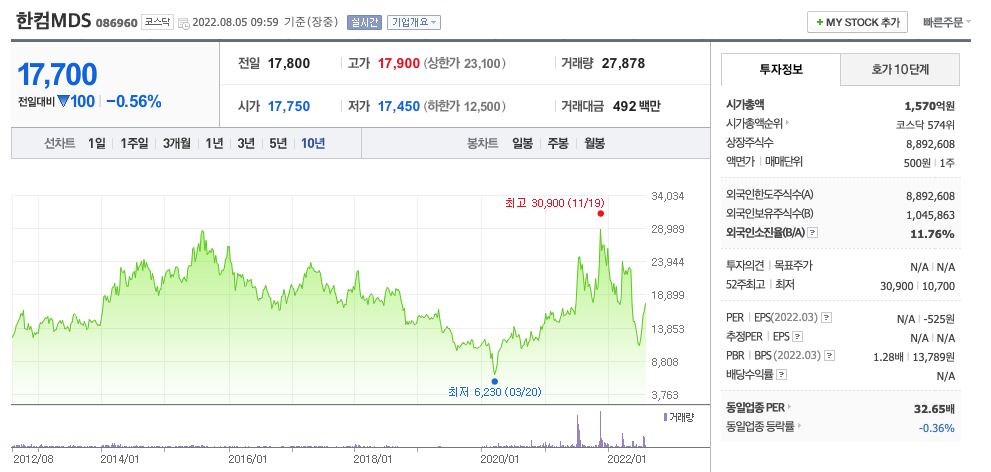Click the 하한가 12,500 text

tap(465, 106)
